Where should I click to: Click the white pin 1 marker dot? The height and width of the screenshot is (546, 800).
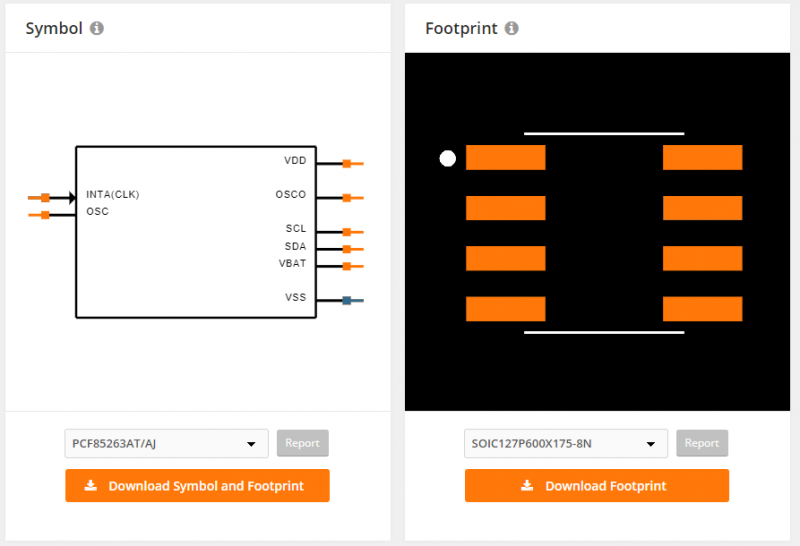(x=448, y=158)
